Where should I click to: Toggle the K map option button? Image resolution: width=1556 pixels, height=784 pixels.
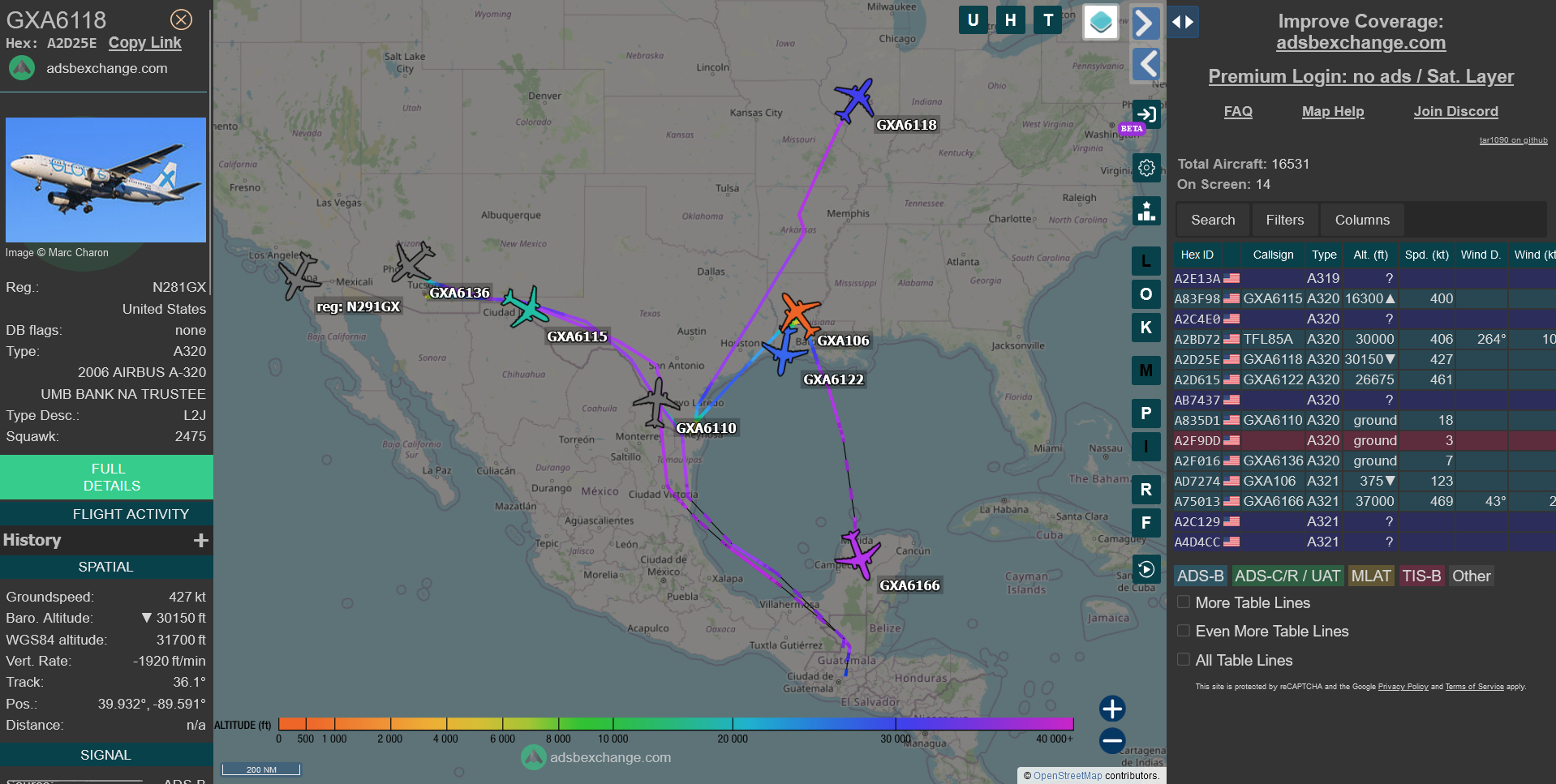pos(1146,328)
